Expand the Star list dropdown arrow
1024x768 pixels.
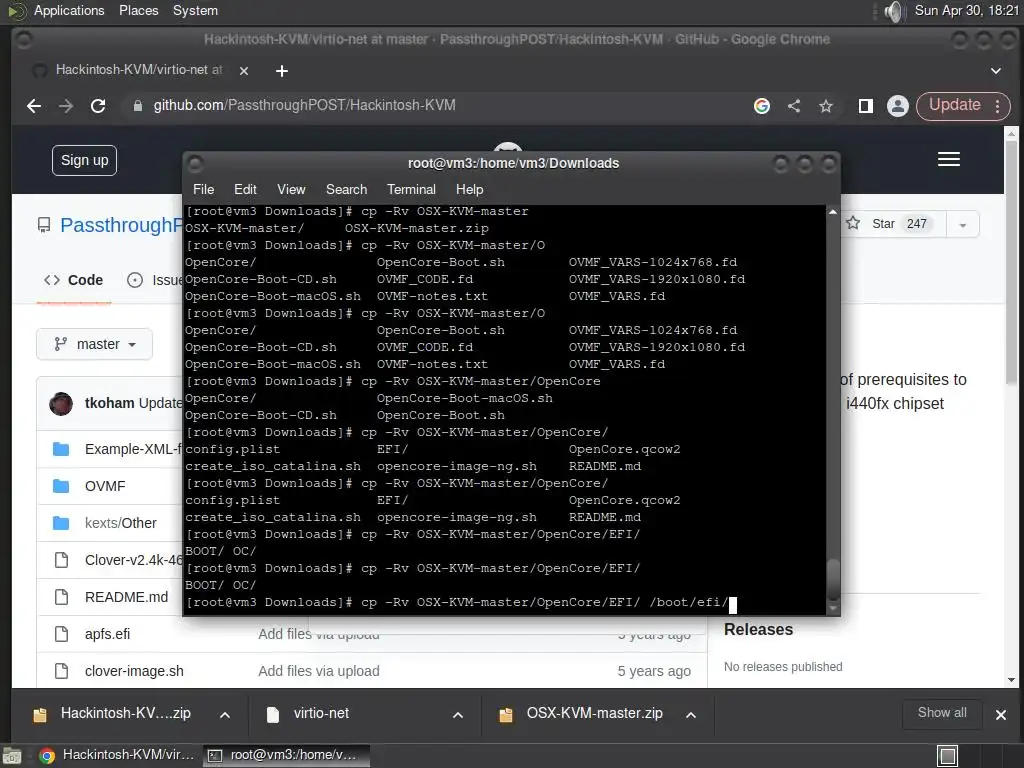(963, 225)
